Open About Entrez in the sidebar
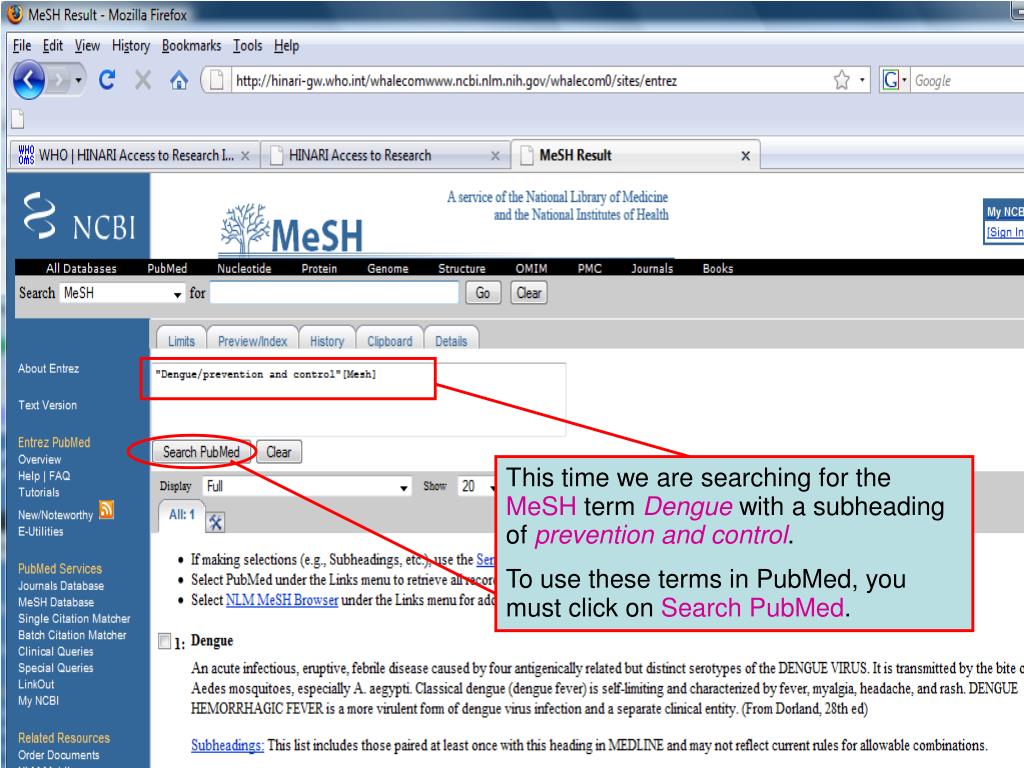Image resolution: width=1024 pixels, height=768 pixels. click(x=48, y=368)
